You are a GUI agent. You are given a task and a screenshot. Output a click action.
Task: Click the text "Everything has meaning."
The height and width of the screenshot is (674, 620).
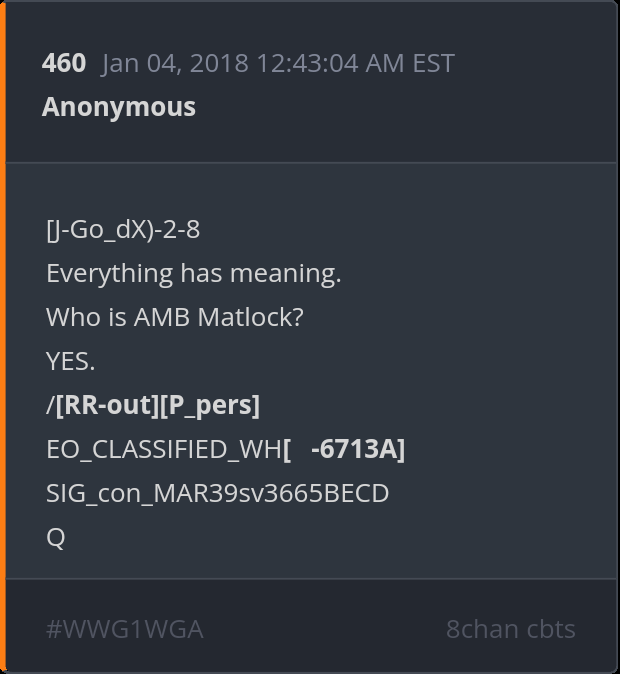click(193, 273)
